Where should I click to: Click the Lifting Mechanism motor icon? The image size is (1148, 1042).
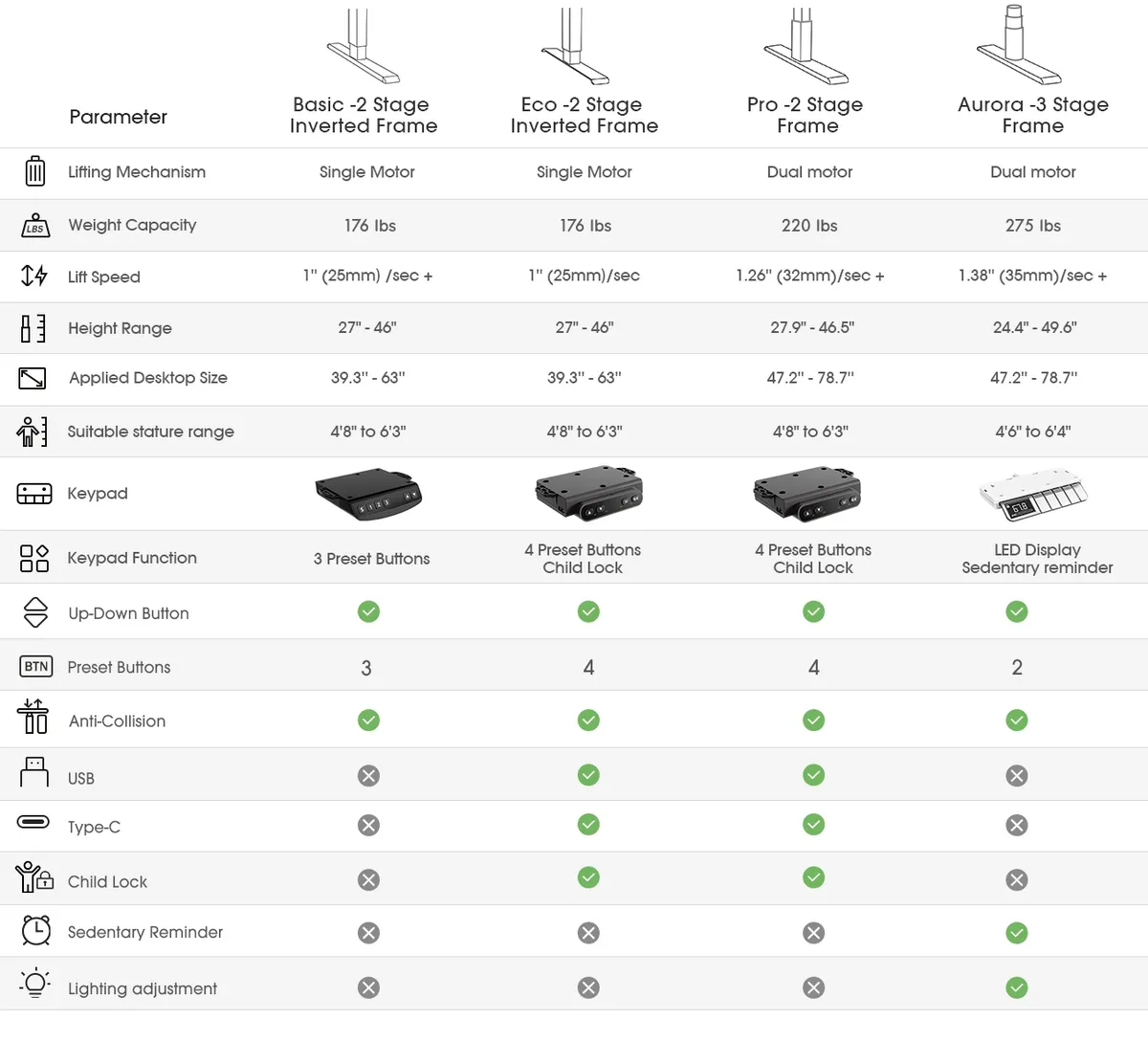[35, 171]
